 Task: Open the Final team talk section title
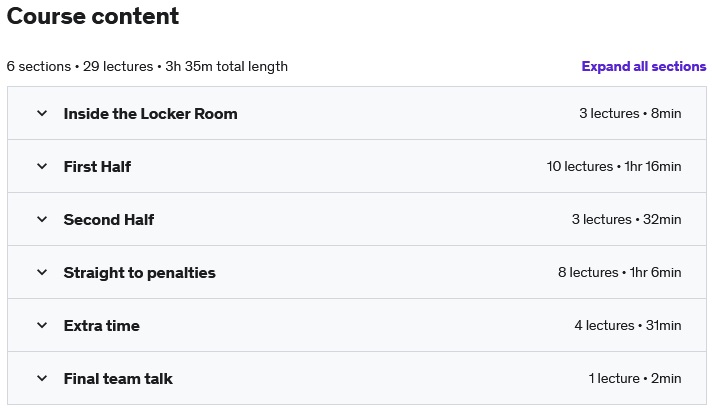tap(118, 378)
